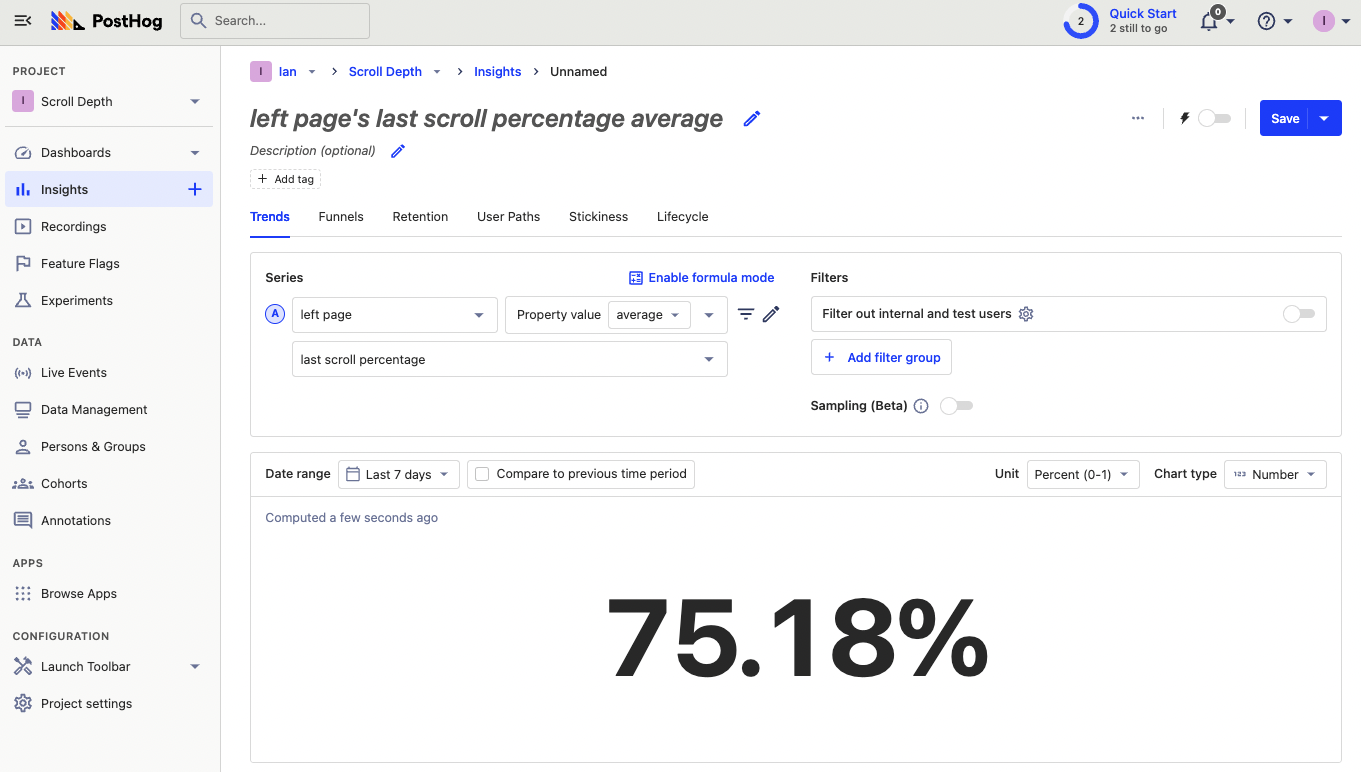This screenshot has height=772, width=1361.
Task: Click the Save button
Action: click(x=1284, y=118)
